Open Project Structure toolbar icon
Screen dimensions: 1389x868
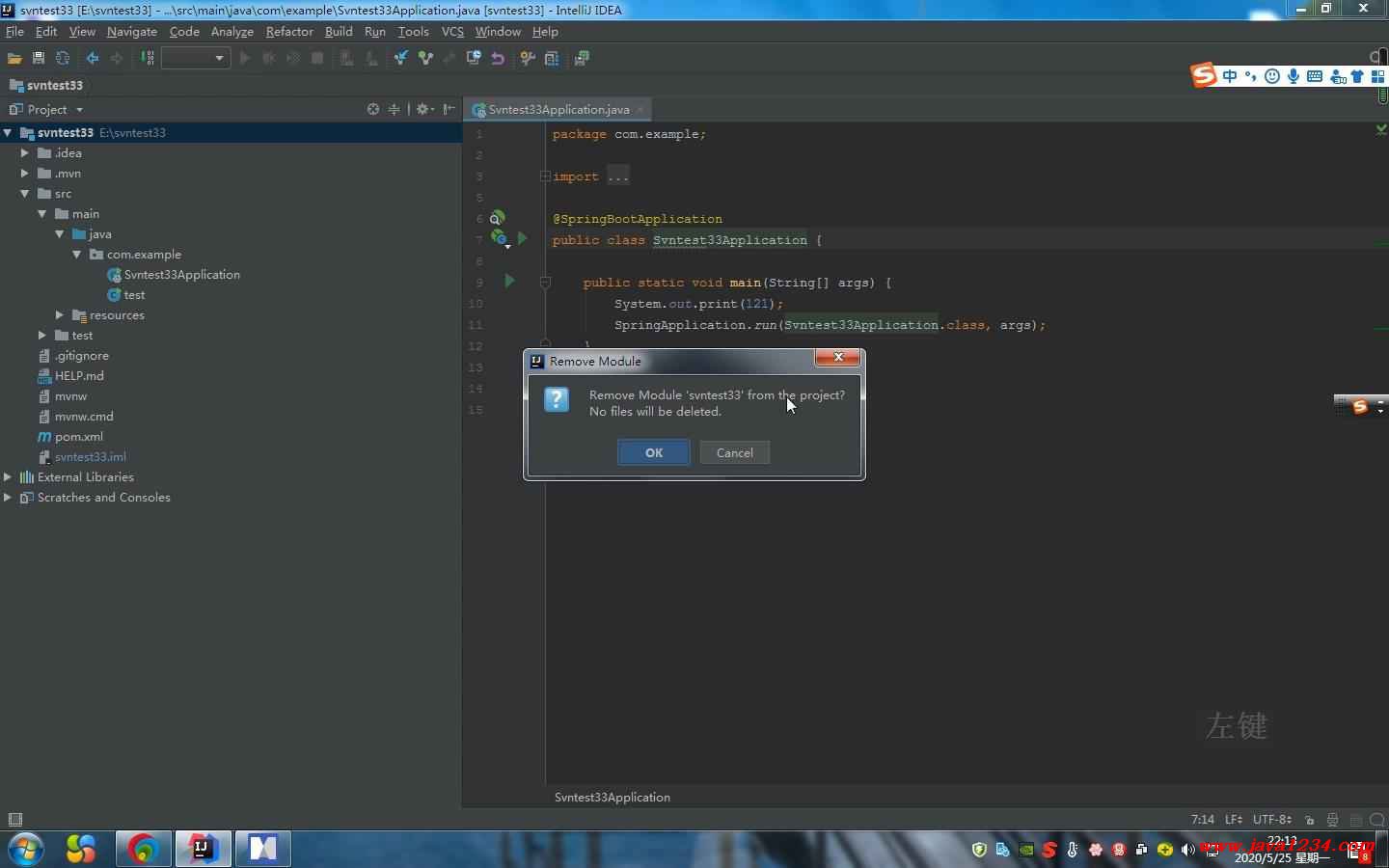click(552, 58)
